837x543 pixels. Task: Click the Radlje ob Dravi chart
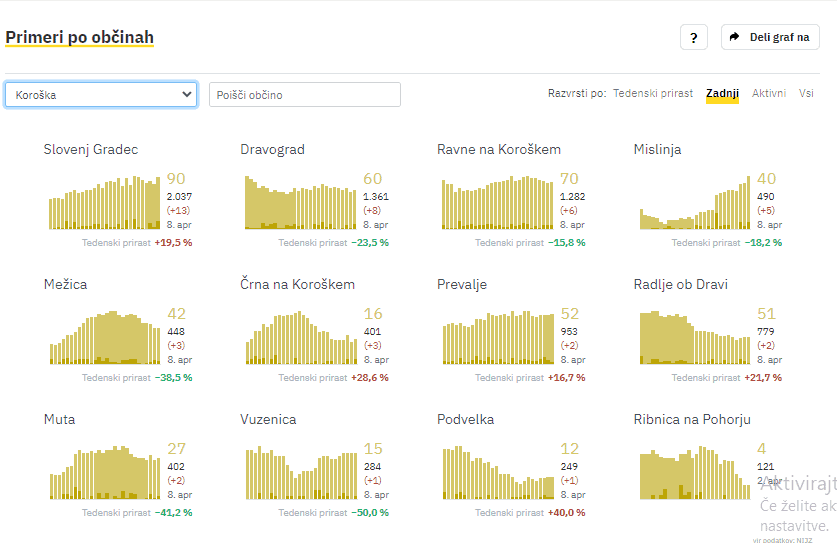[694, 338]
